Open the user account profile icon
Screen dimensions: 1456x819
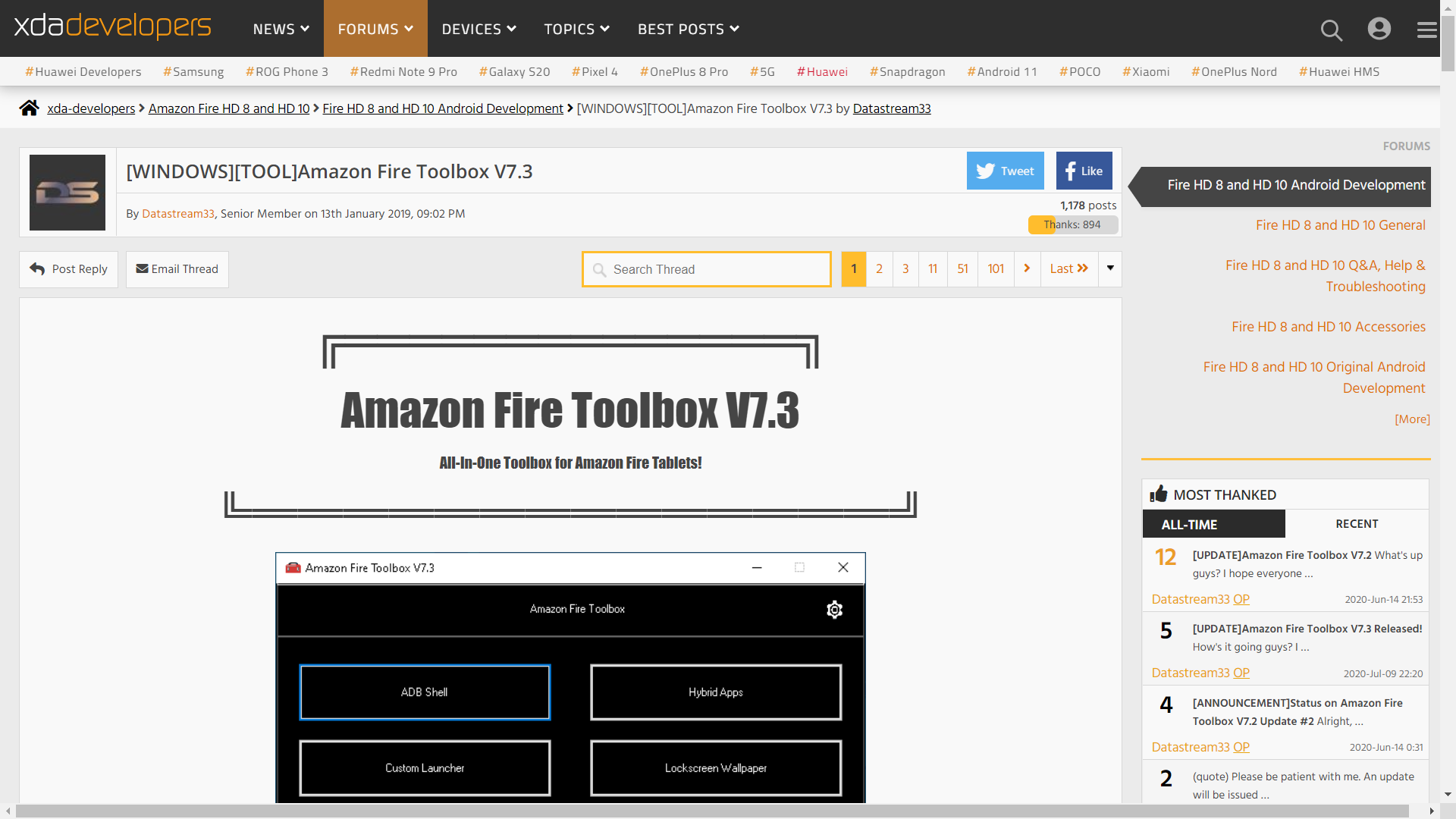click(1379, 29)
